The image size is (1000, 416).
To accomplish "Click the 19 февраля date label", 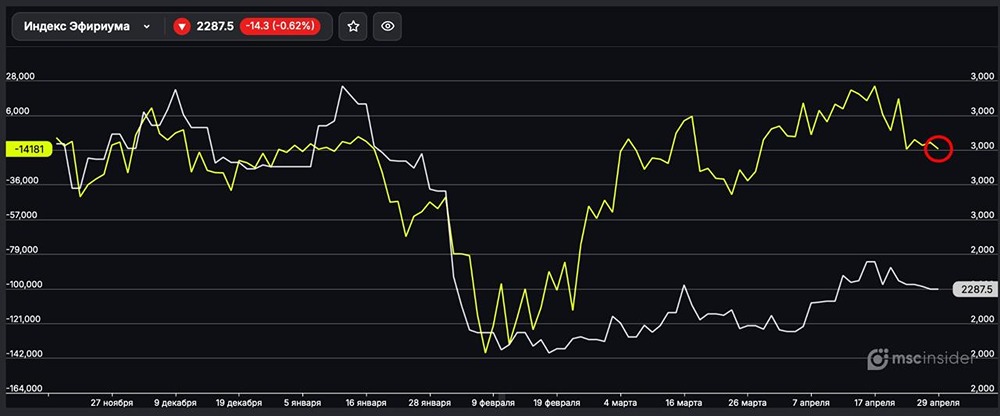I will (556, 403).
